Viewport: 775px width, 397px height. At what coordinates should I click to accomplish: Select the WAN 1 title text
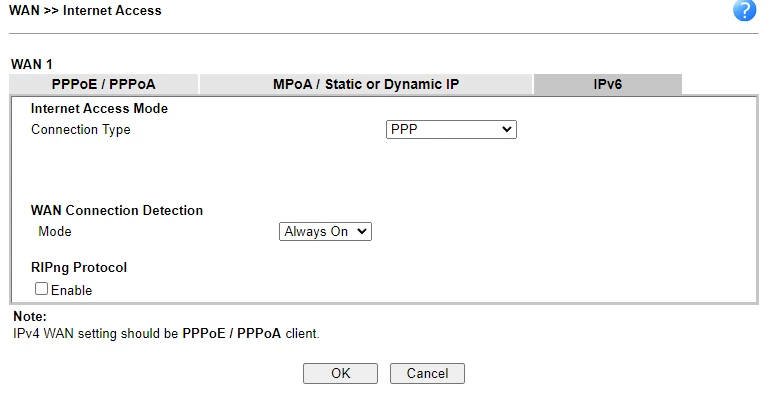[x=32, y=64]
